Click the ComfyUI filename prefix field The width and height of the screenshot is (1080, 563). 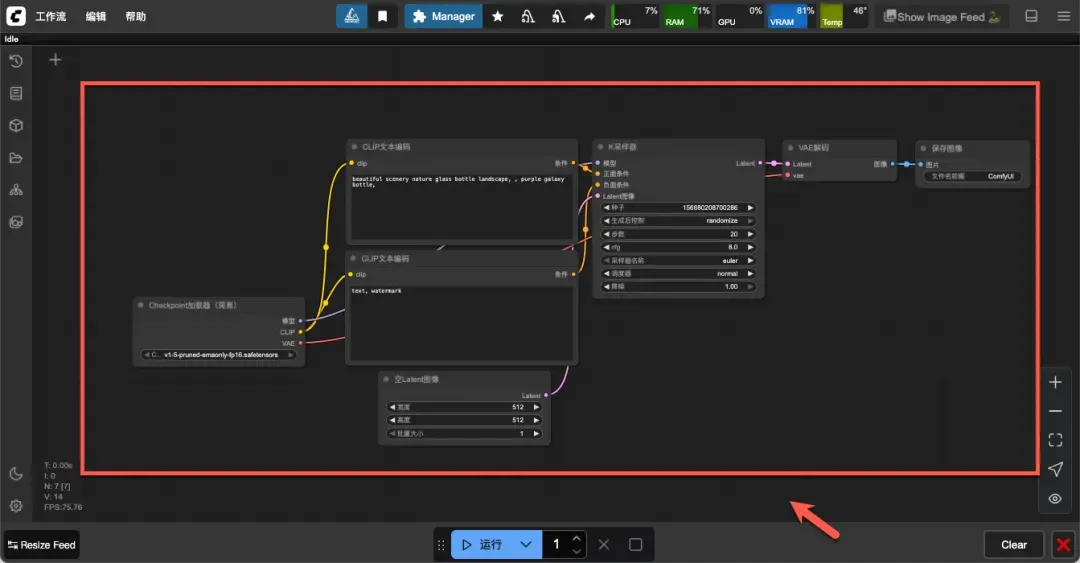(x=973, y=176)
